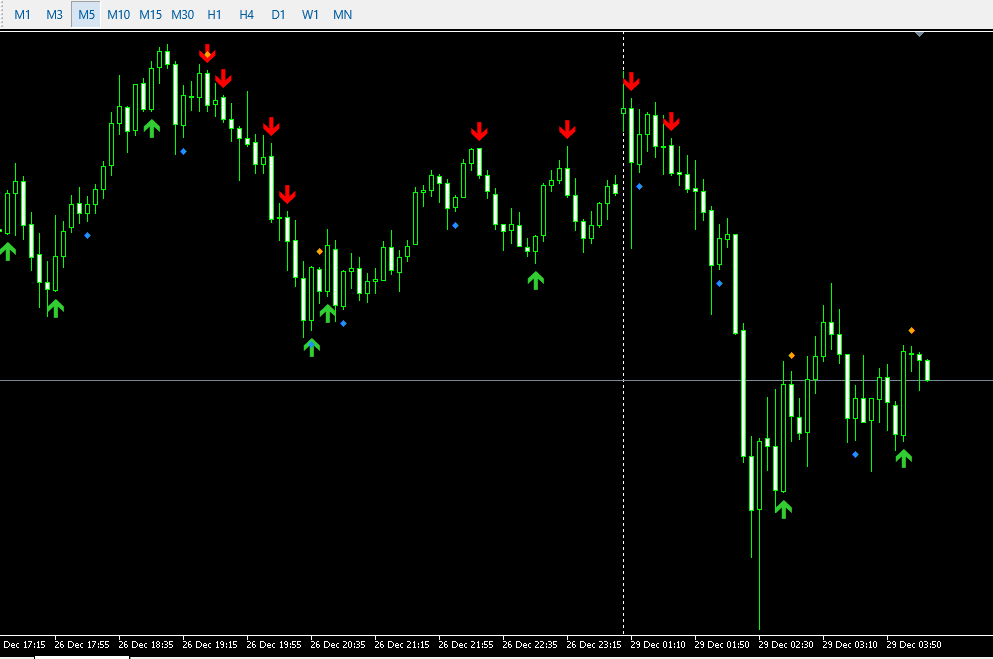Image resolution: width=993 pixels, height=659 pixels.
Task: Select the rightmost orange diamond marker
Action: coord(911,330)
